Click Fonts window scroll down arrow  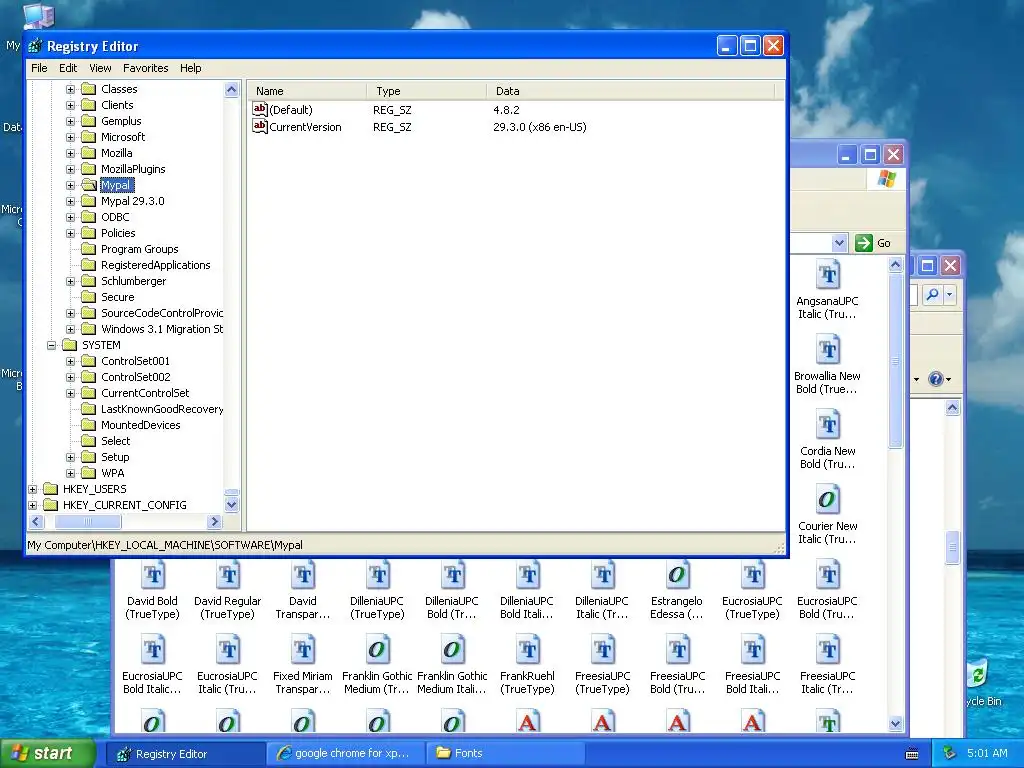(x=895, y=724)
